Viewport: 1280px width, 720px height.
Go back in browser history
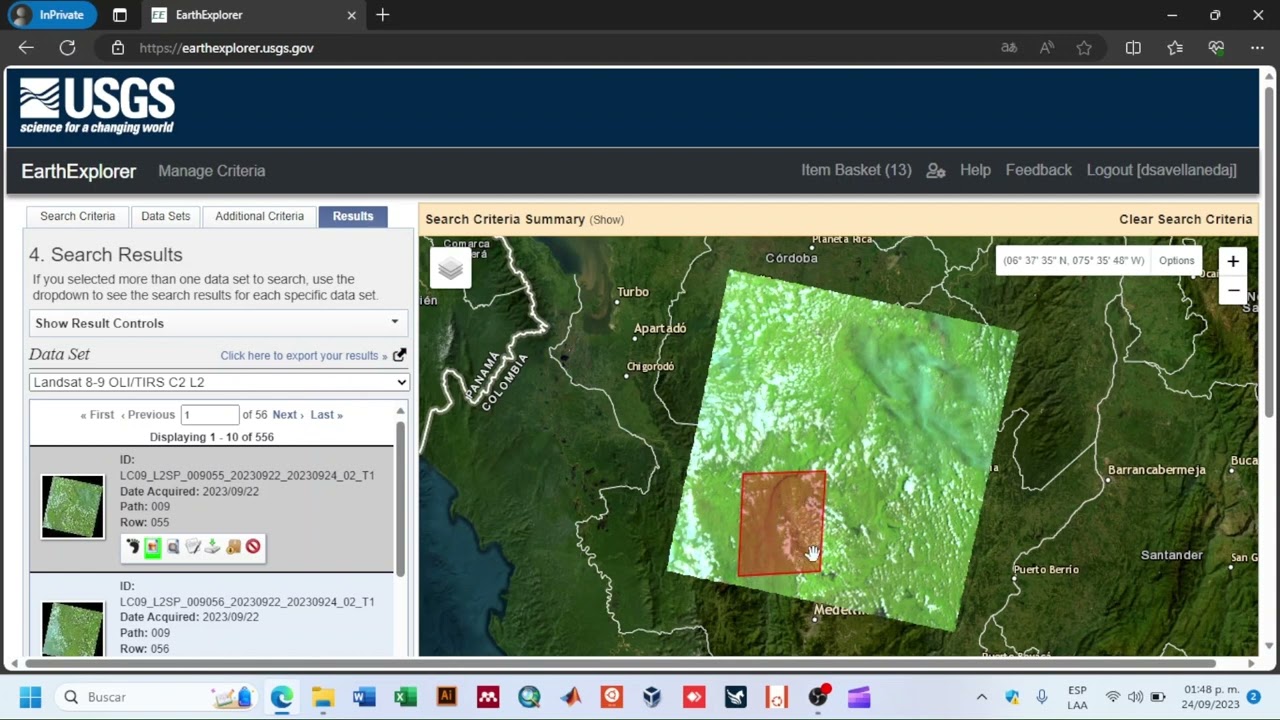click(x=26, y=48)
